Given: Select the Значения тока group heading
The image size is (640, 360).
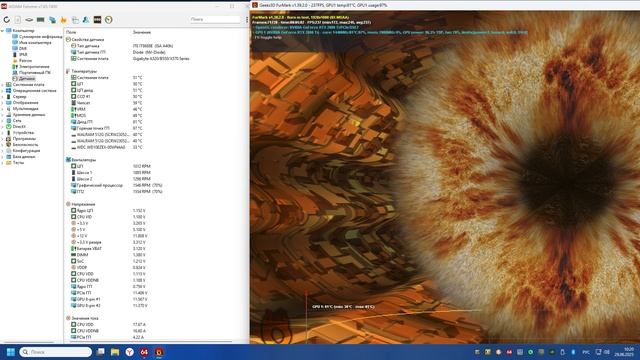Looking at the screenshot, I should [82, 318].
